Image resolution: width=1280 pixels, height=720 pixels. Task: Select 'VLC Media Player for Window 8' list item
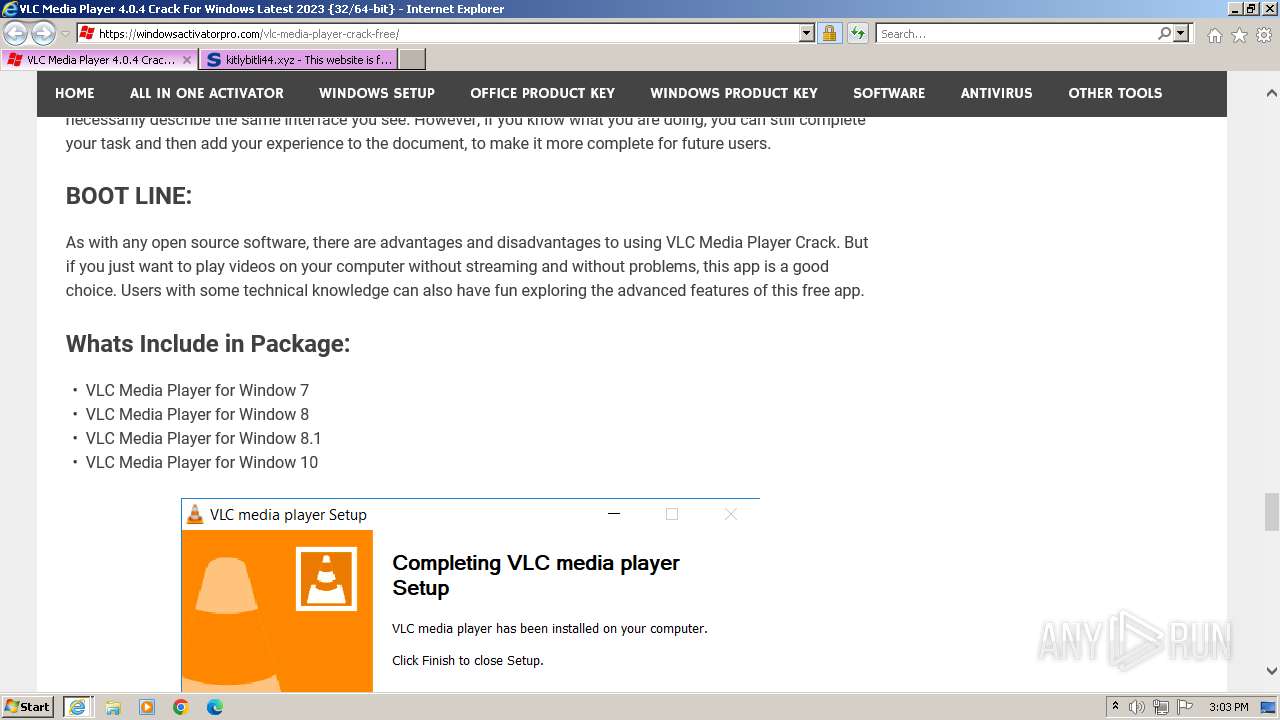197,414
